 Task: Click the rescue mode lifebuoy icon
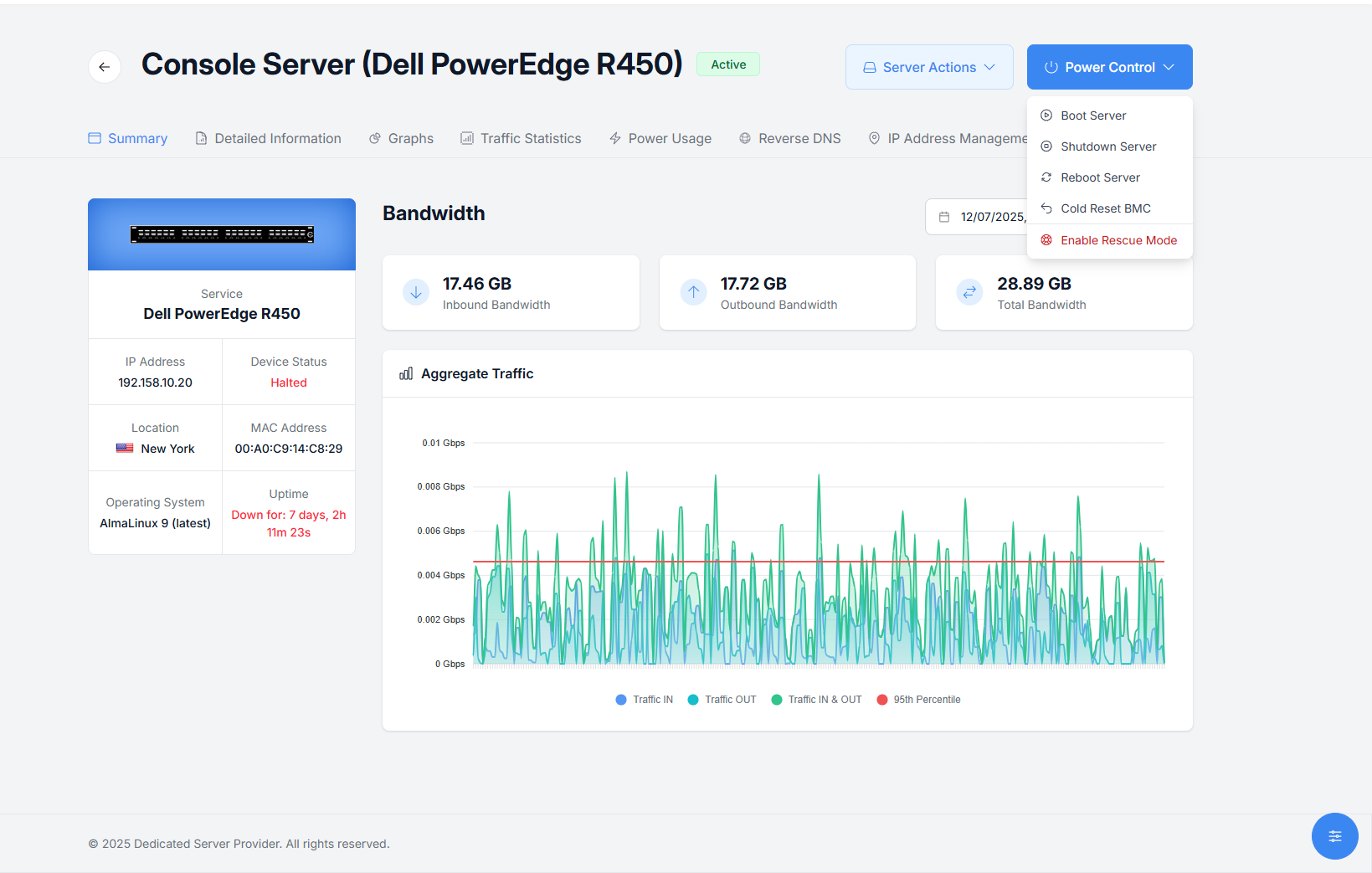pos(1046,240)
